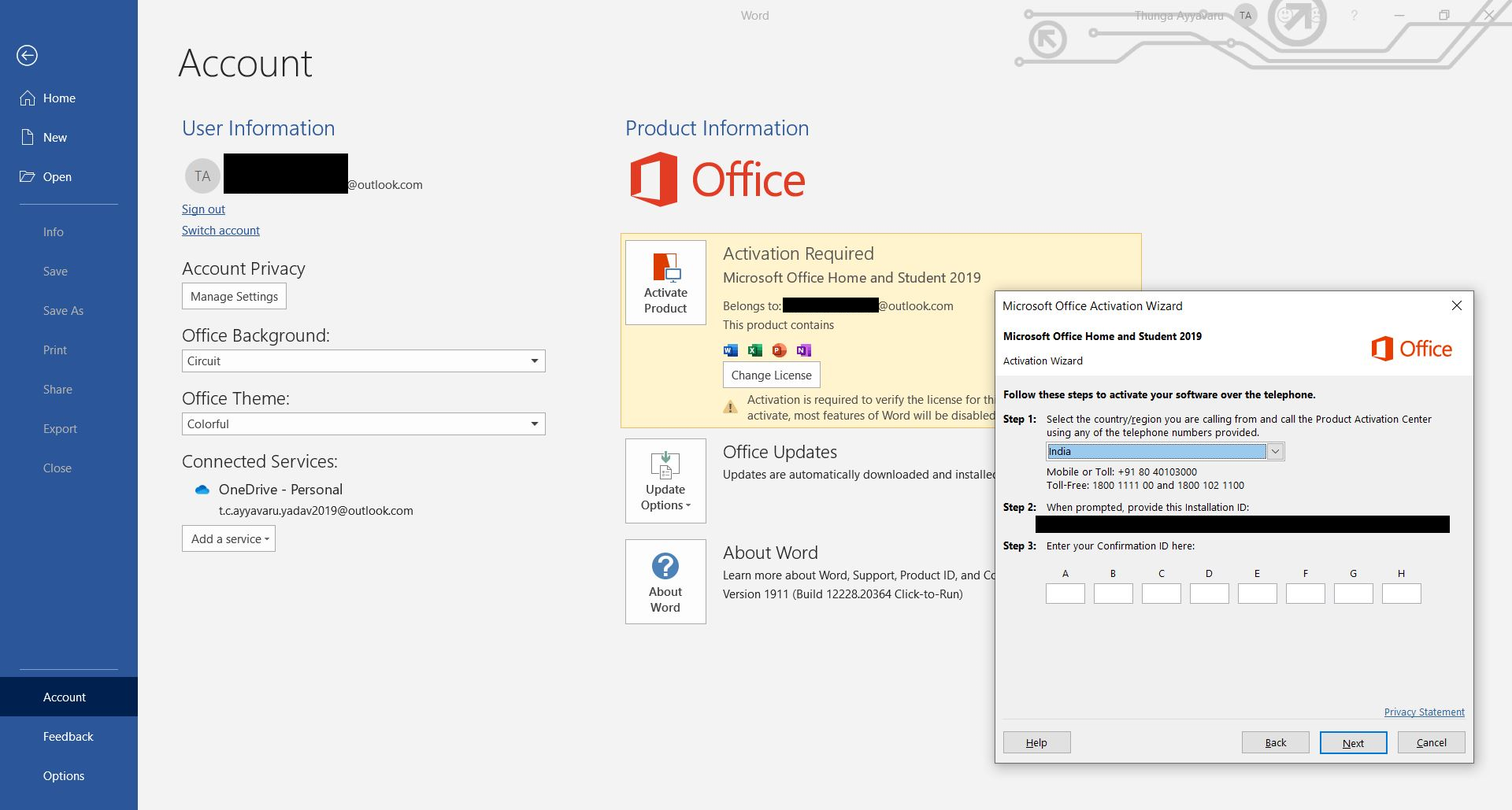Close the Activation Wizard dialog
The height and width of the screenshot is (810, 1512).
1457,305
